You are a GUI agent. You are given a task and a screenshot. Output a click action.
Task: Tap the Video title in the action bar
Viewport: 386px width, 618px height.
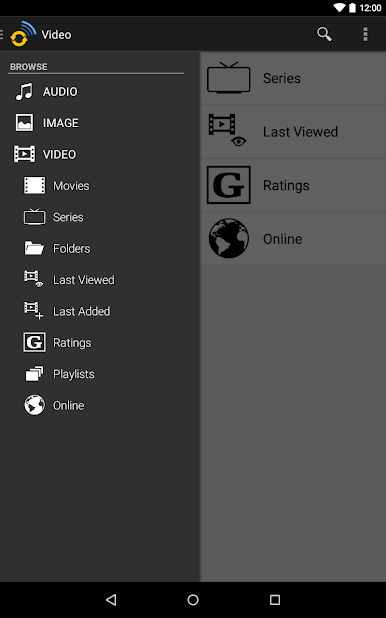pyautogui.click(x=56, y=35)
